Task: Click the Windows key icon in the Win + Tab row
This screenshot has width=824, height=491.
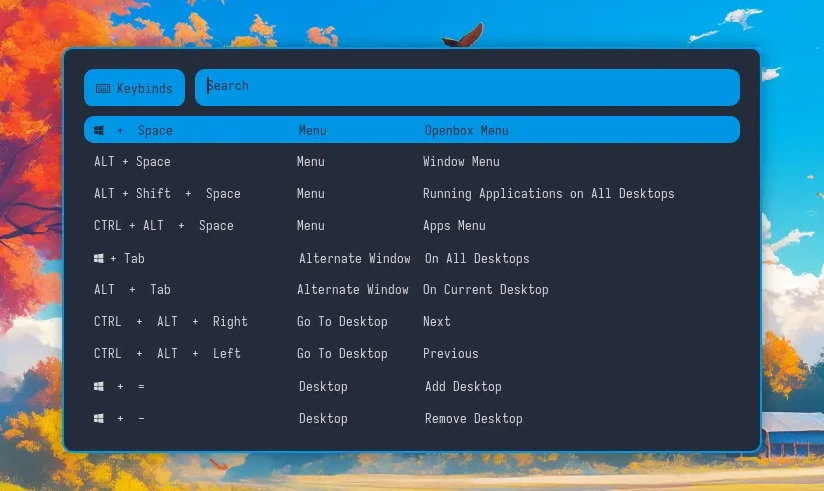Action: click(99, 258)
